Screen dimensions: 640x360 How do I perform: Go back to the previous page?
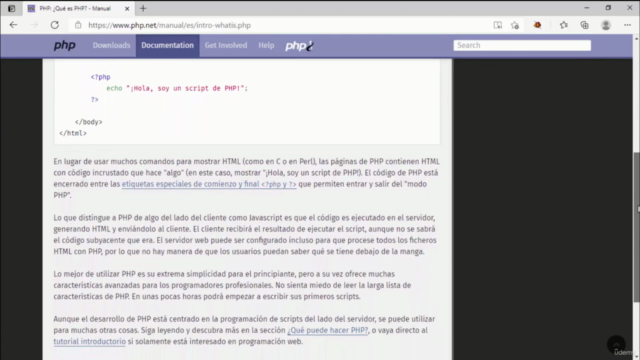pyautogui.click(x=13, y=25)
